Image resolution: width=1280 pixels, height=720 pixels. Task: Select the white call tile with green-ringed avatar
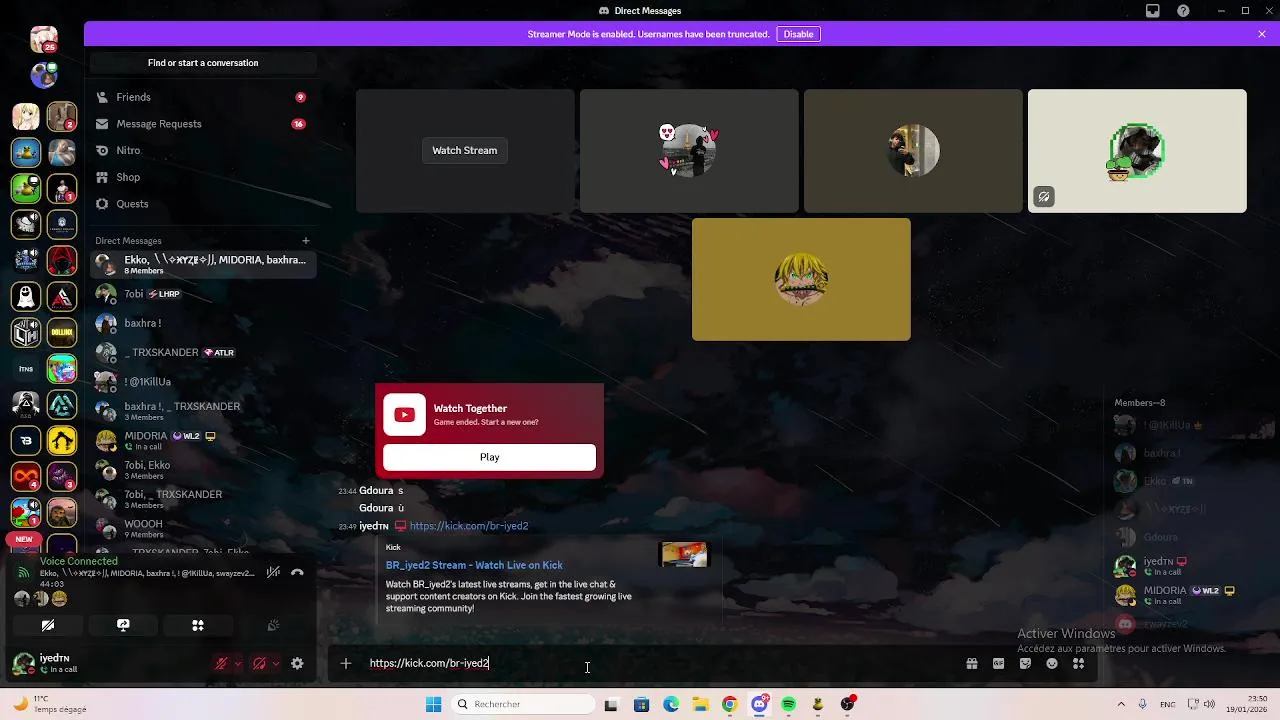(1137, 151)
